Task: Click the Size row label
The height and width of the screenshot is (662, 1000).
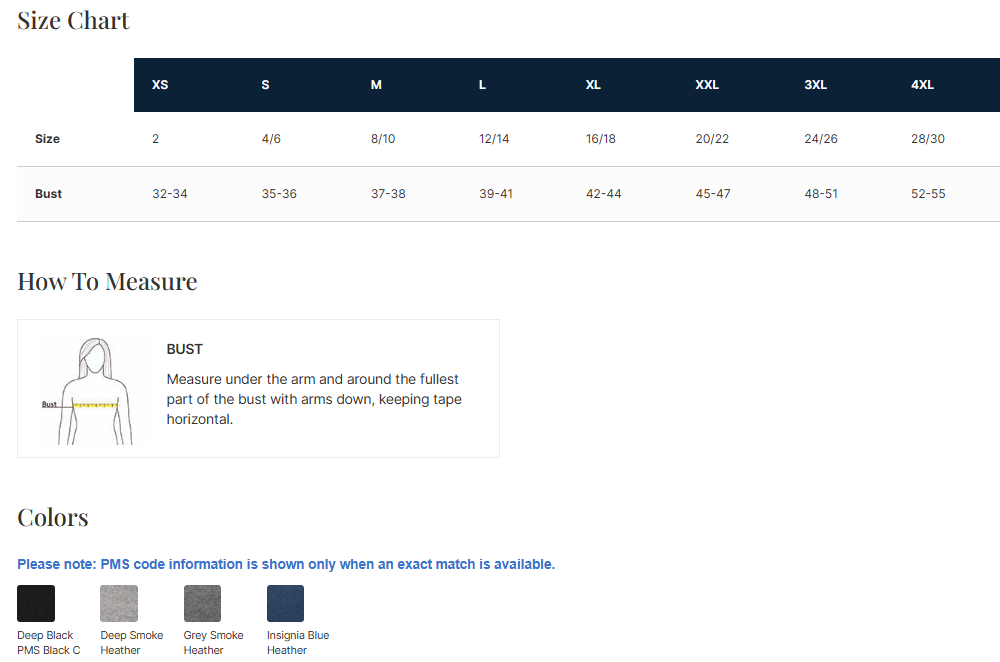Action: point(47,139)
